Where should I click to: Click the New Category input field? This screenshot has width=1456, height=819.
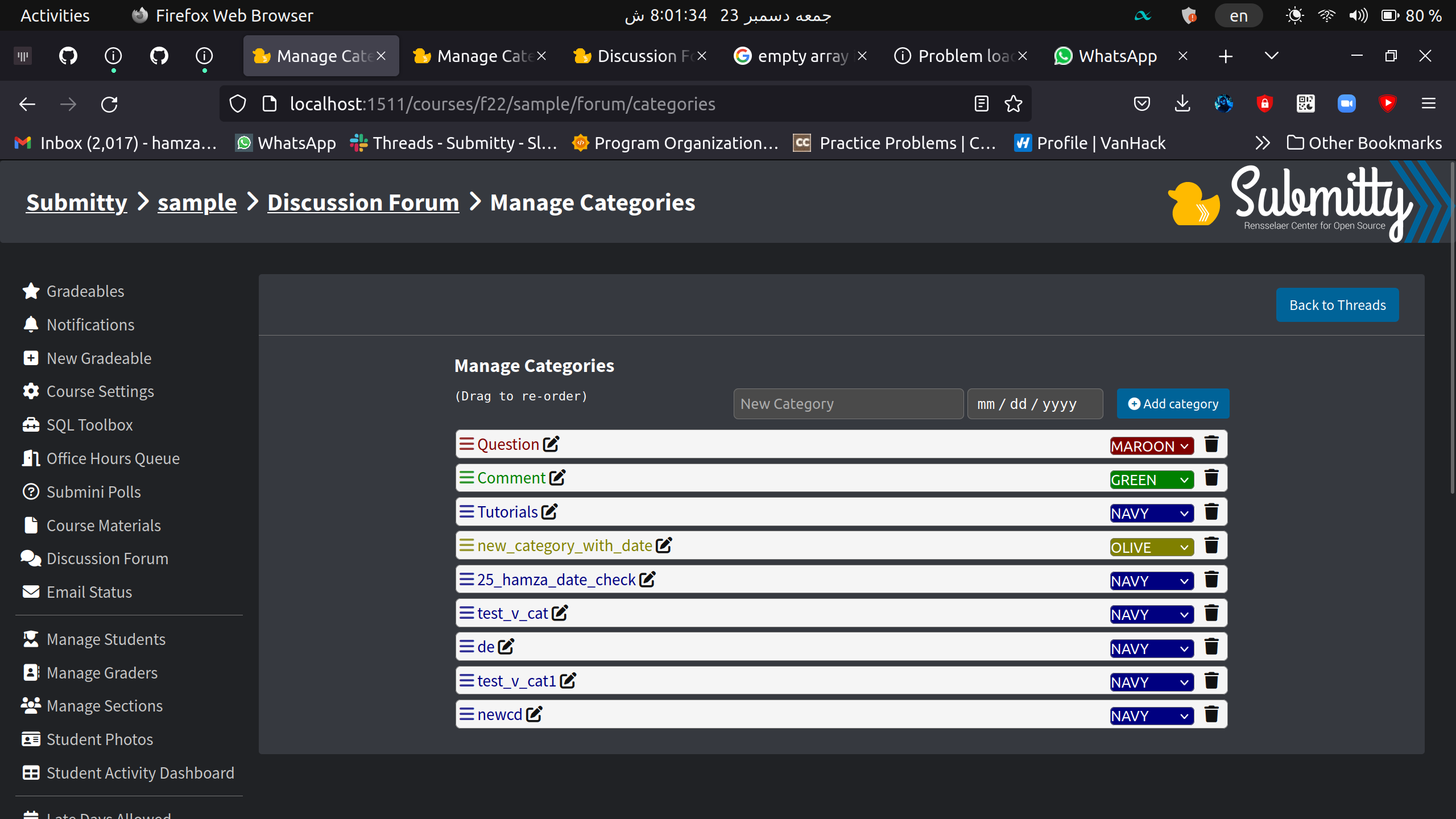tap(848, 403)
